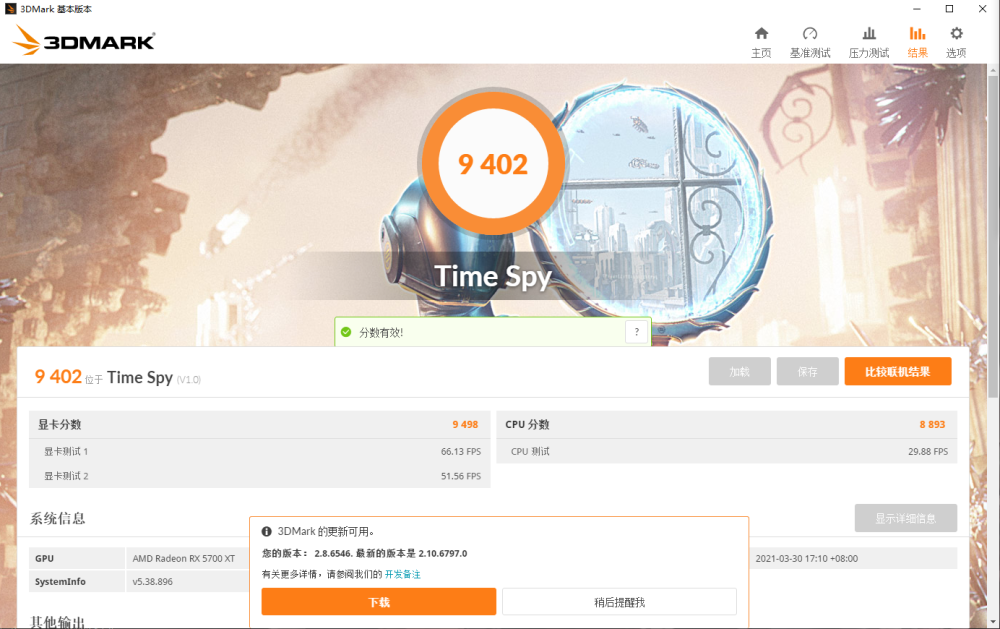This screenshot has height=629, width=1000.
Task: Click the 显示详细信息 show details button
Action: [906, 518]
